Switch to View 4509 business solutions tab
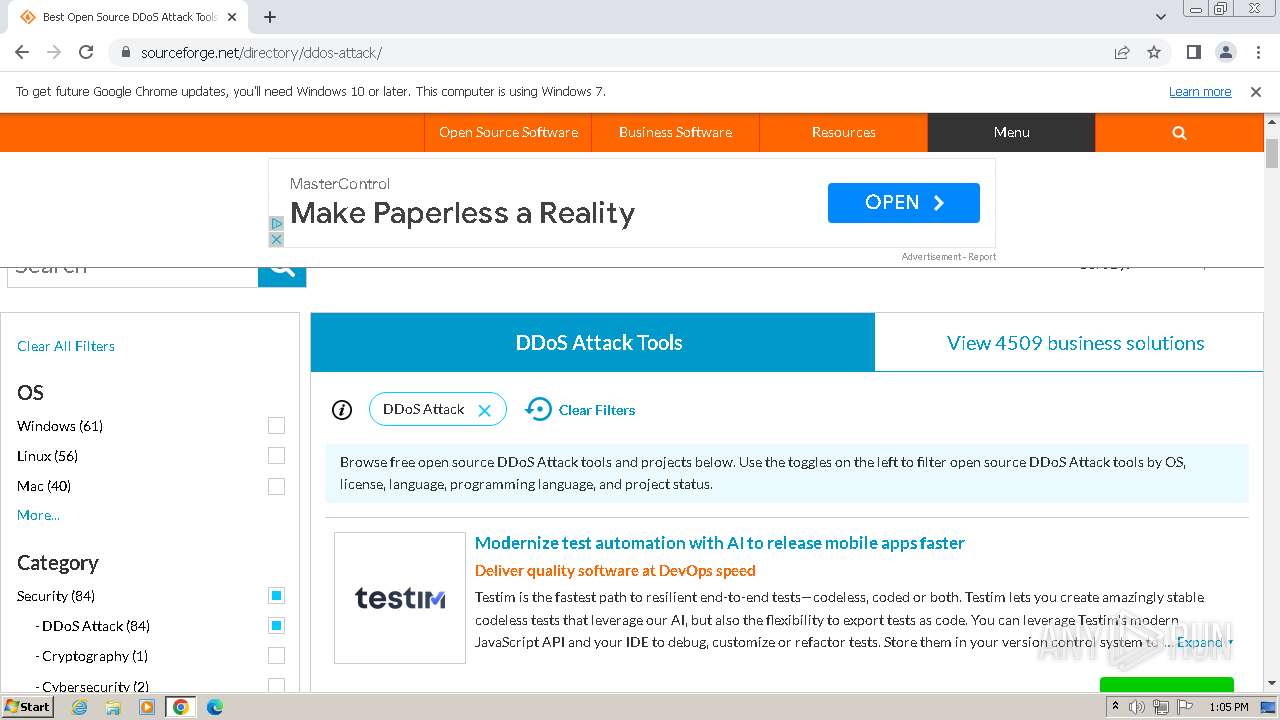 tap(1075, 343)
